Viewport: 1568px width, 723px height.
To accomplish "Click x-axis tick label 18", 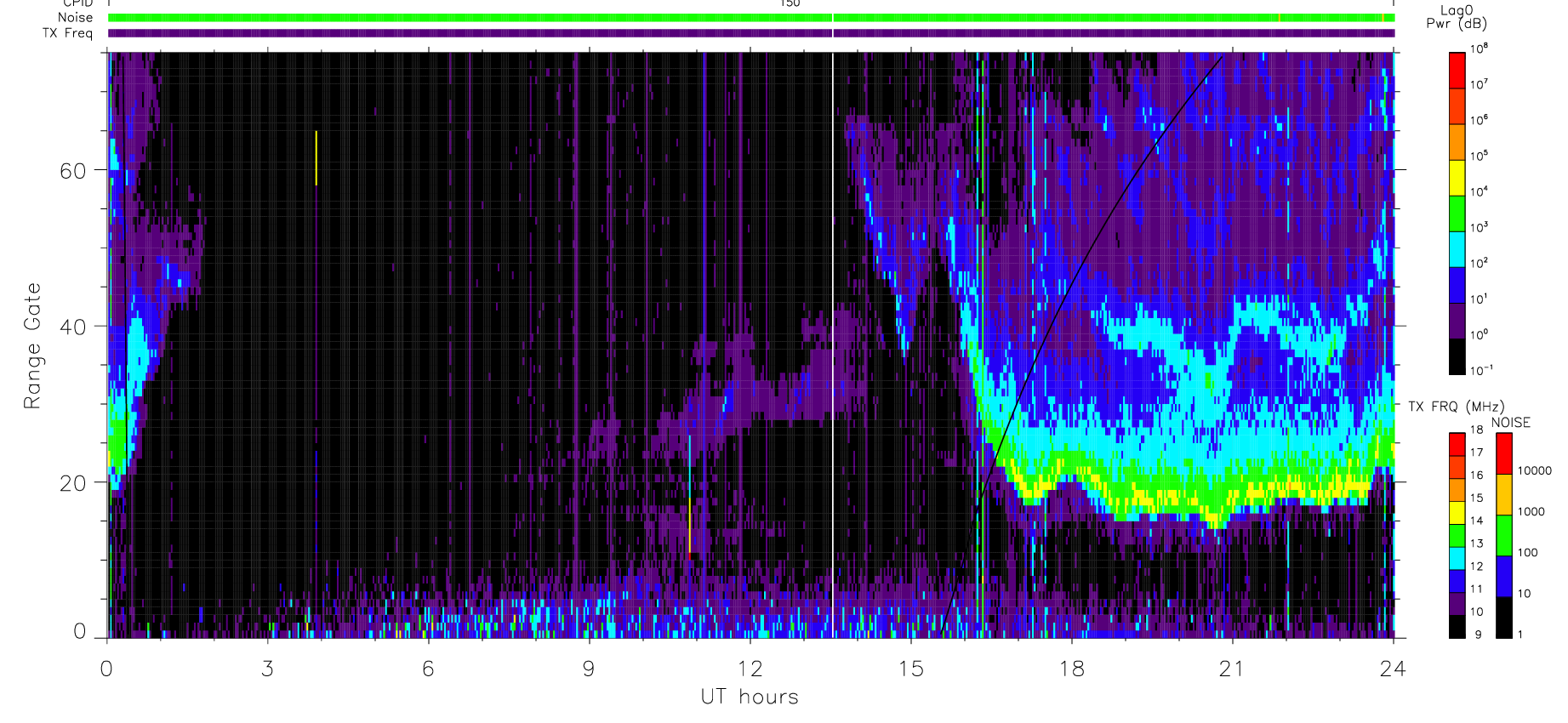I will pyautogui.click(x=1072, y=669).
